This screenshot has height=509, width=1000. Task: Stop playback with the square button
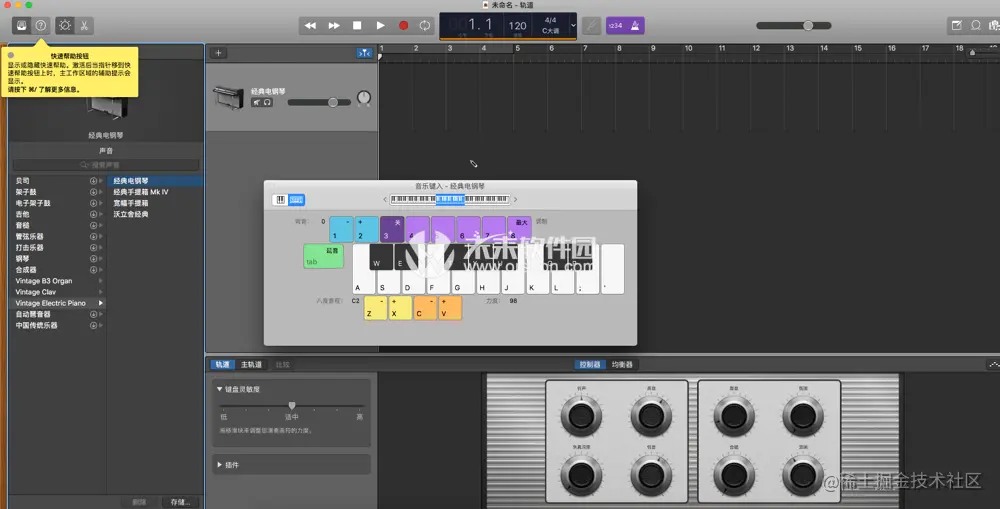(x=357, y=26)
